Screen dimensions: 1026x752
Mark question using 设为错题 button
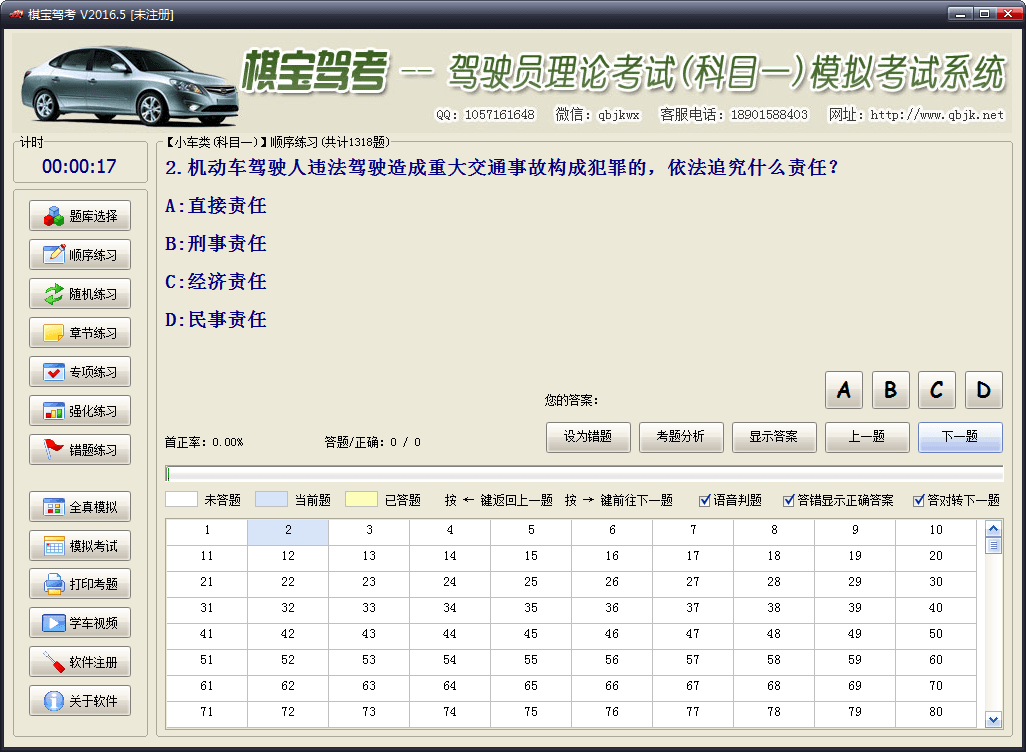coord(588,437)
